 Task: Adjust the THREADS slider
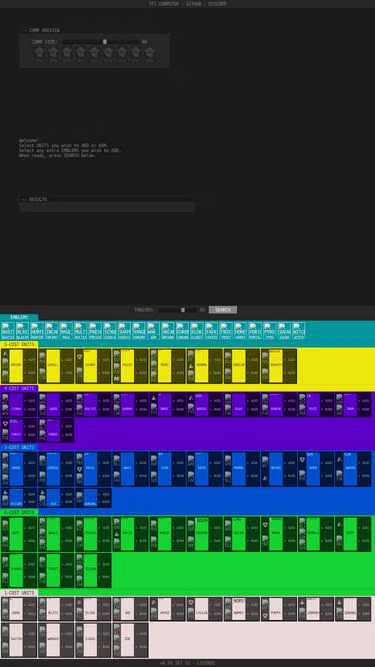(x=177, y=310)
